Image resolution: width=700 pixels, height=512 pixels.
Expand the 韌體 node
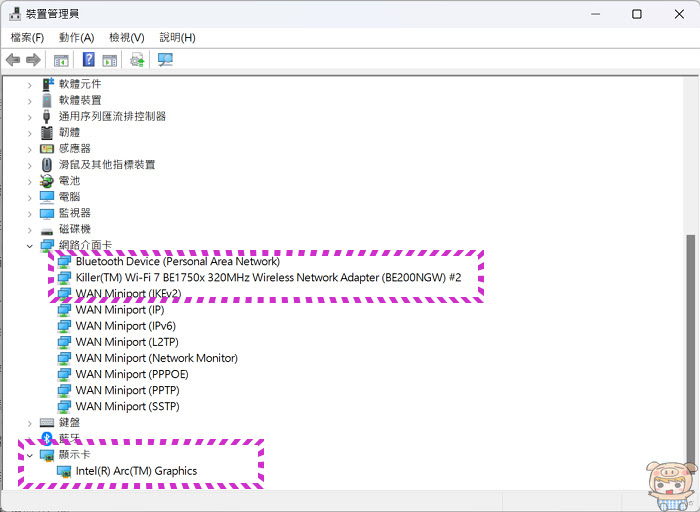point(29,133)
